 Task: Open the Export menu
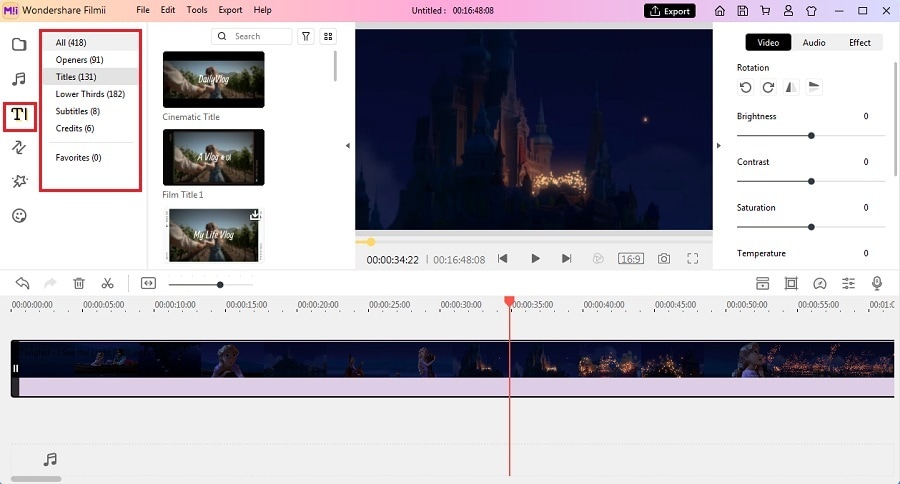(x=230, y=10)
